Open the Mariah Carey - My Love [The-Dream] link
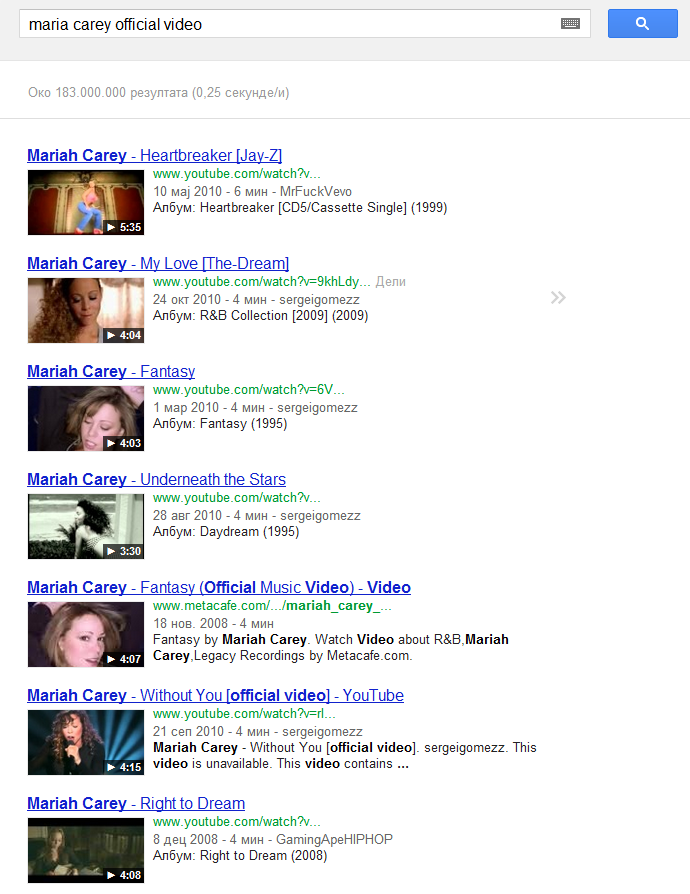The width and height of the screenshot is (690, 894). (158, 263)
